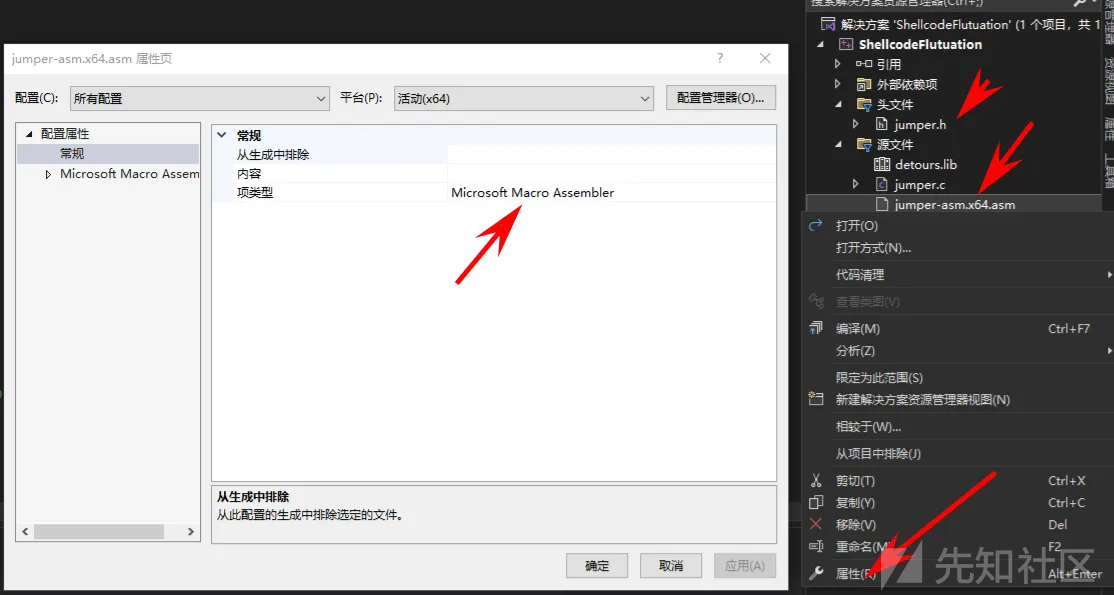Click the 确定 button
The width and height of the screenshot is (1114, 595).
597,566
